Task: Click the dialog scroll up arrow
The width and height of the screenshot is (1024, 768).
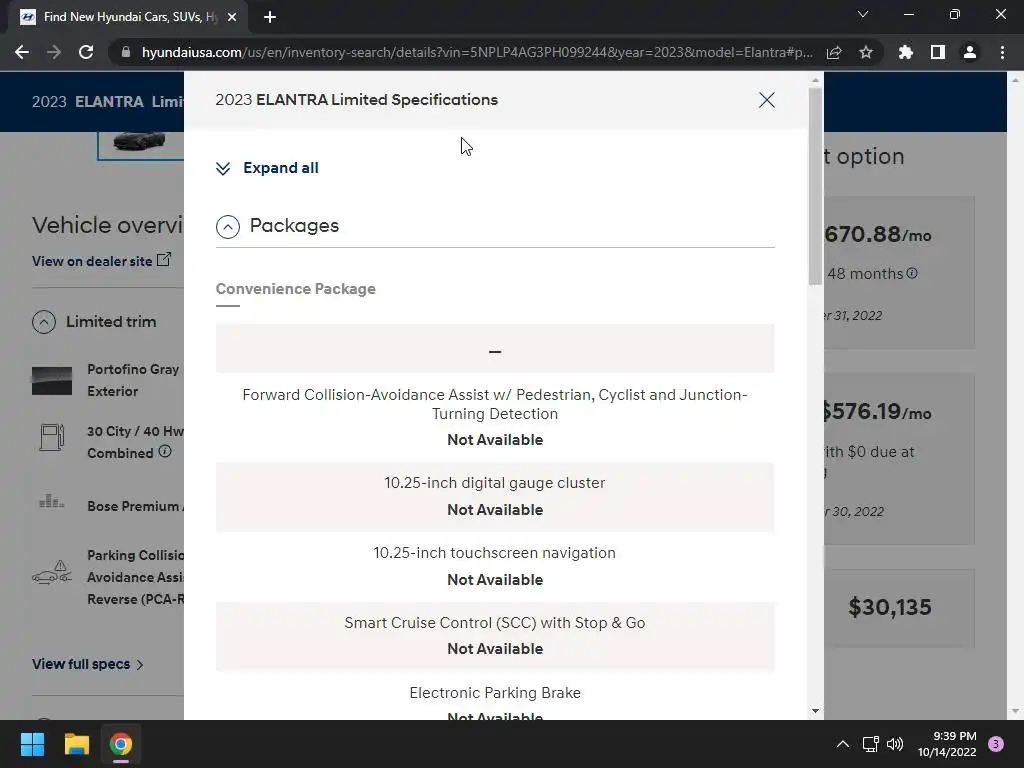Action: pyautogui.click(x=815, y=80)
